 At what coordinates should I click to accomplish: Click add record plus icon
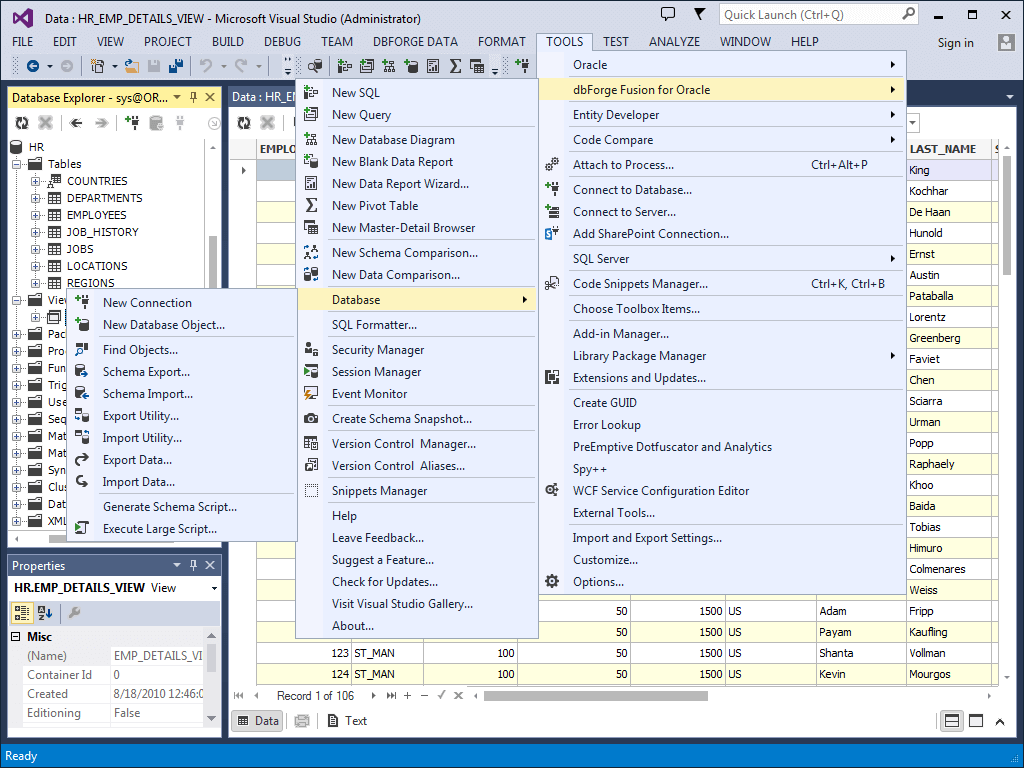408,696
